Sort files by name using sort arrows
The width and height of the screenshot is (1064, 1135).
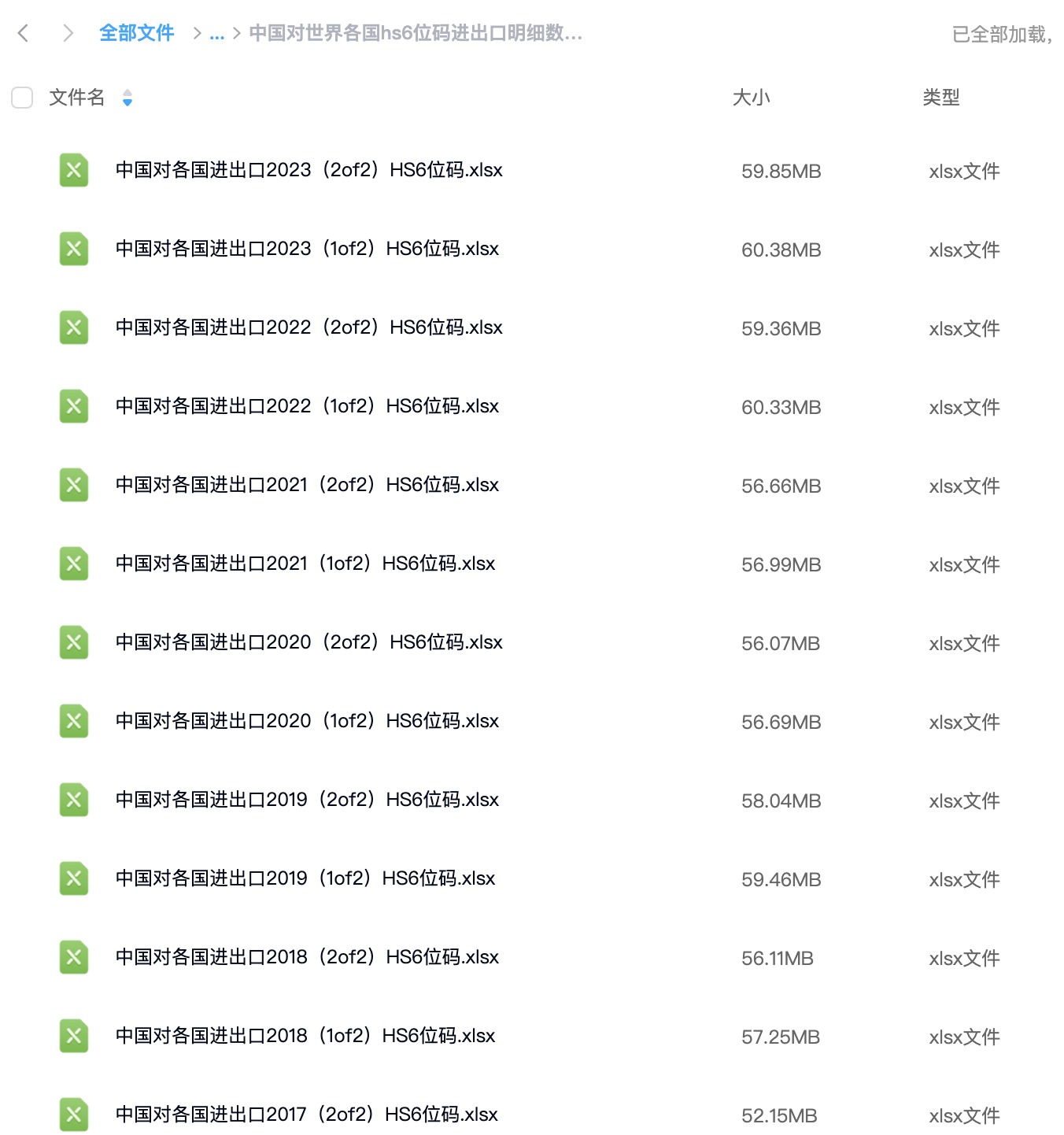pyautogui.click(x=127, y=98)
